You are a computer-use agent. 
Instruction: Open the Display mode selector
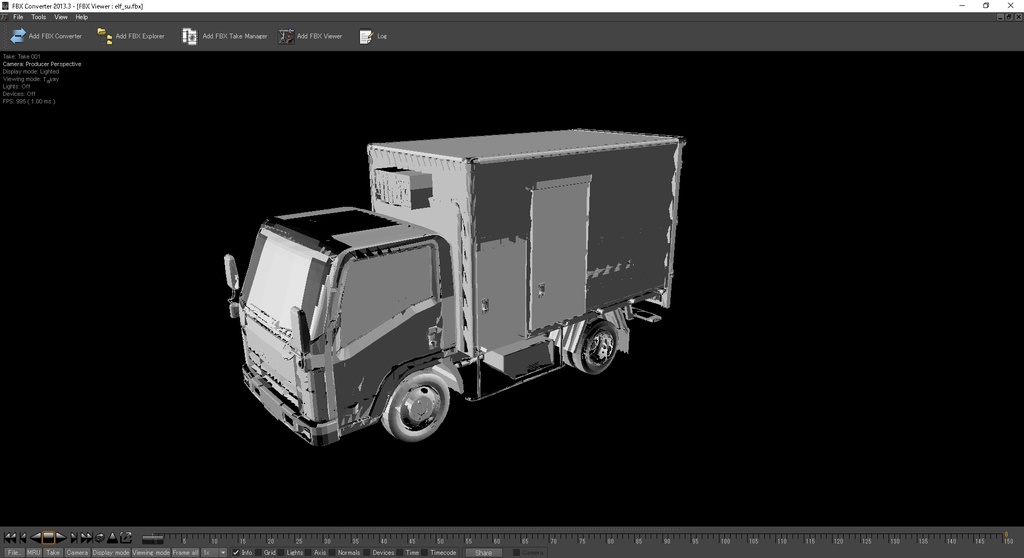[x=111, y=552]
